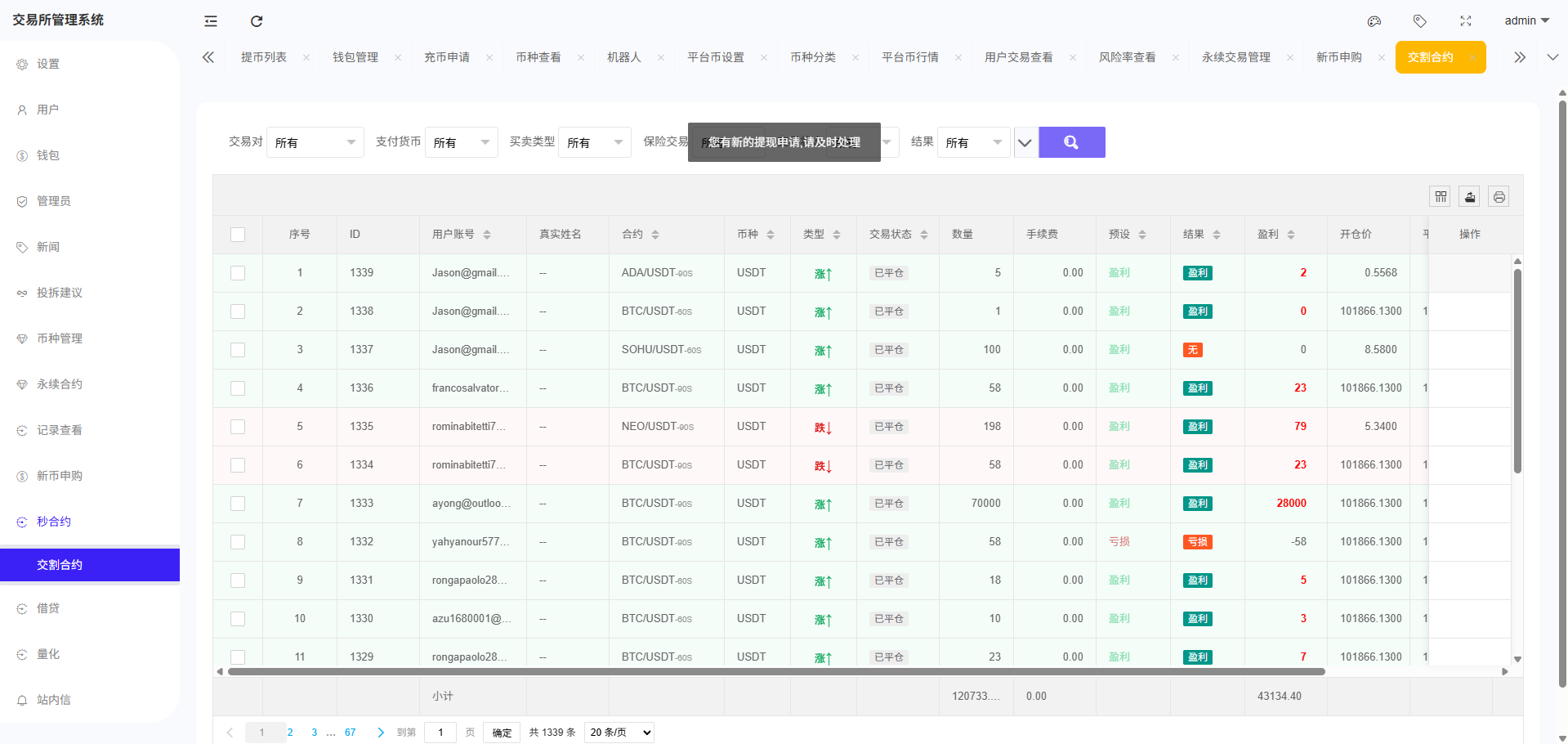1568x744 pixels.
Task: Open the column filter icon in table toolbar
Action: pos(1441,196)
